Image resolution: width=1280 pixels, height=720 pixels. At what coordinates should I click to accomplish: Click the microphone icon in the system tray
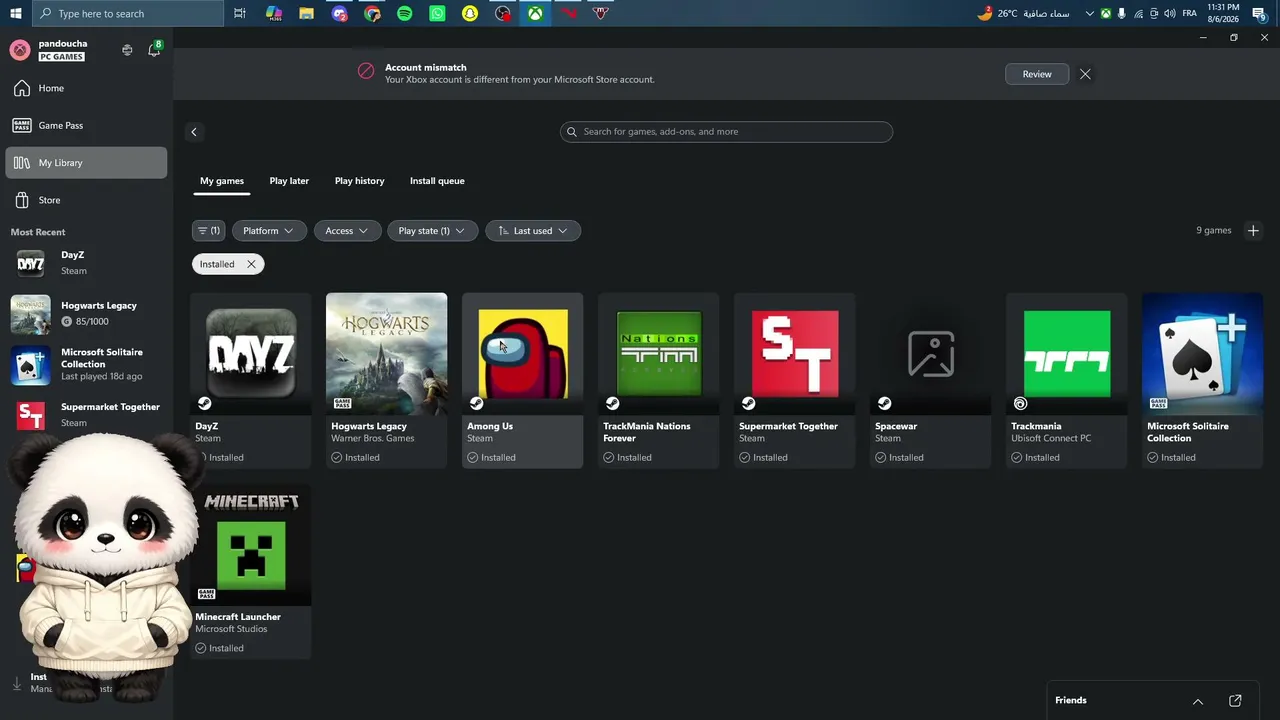point(1121,13)
